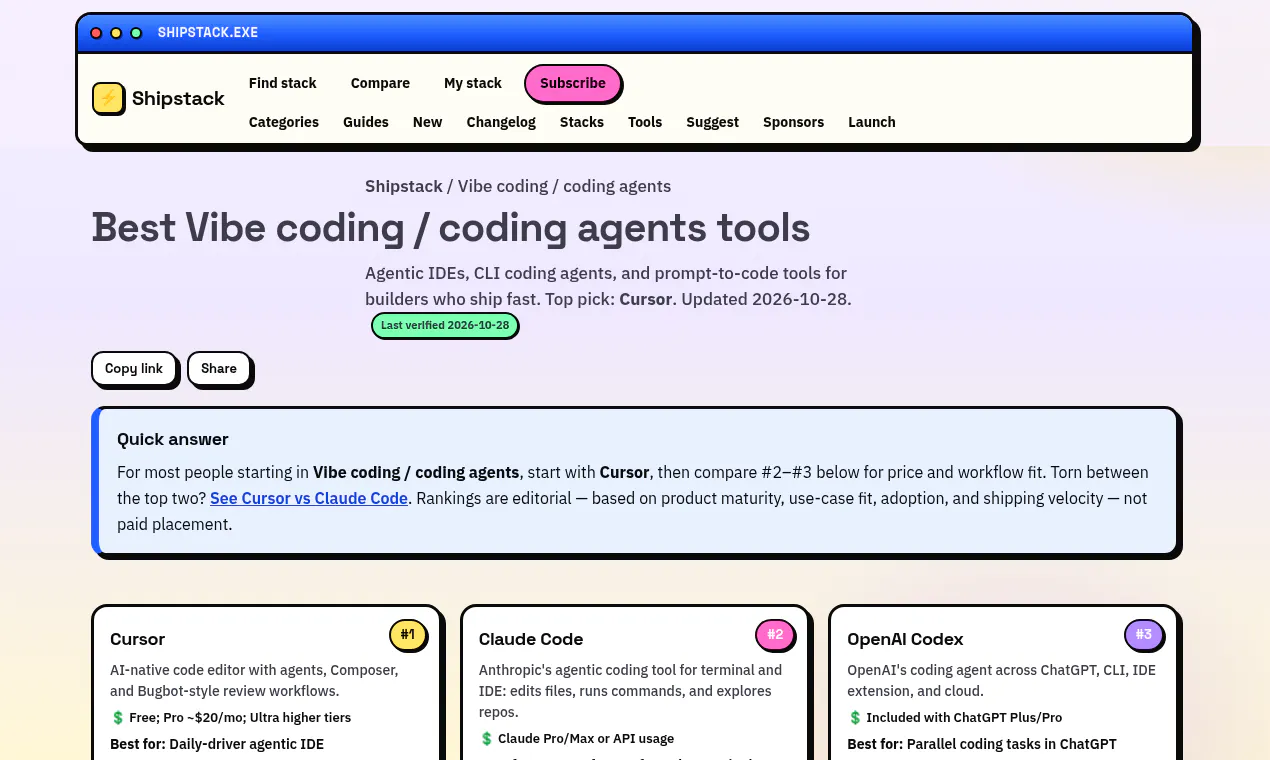Click the yellow window dot in titlebar

(116, 33)
